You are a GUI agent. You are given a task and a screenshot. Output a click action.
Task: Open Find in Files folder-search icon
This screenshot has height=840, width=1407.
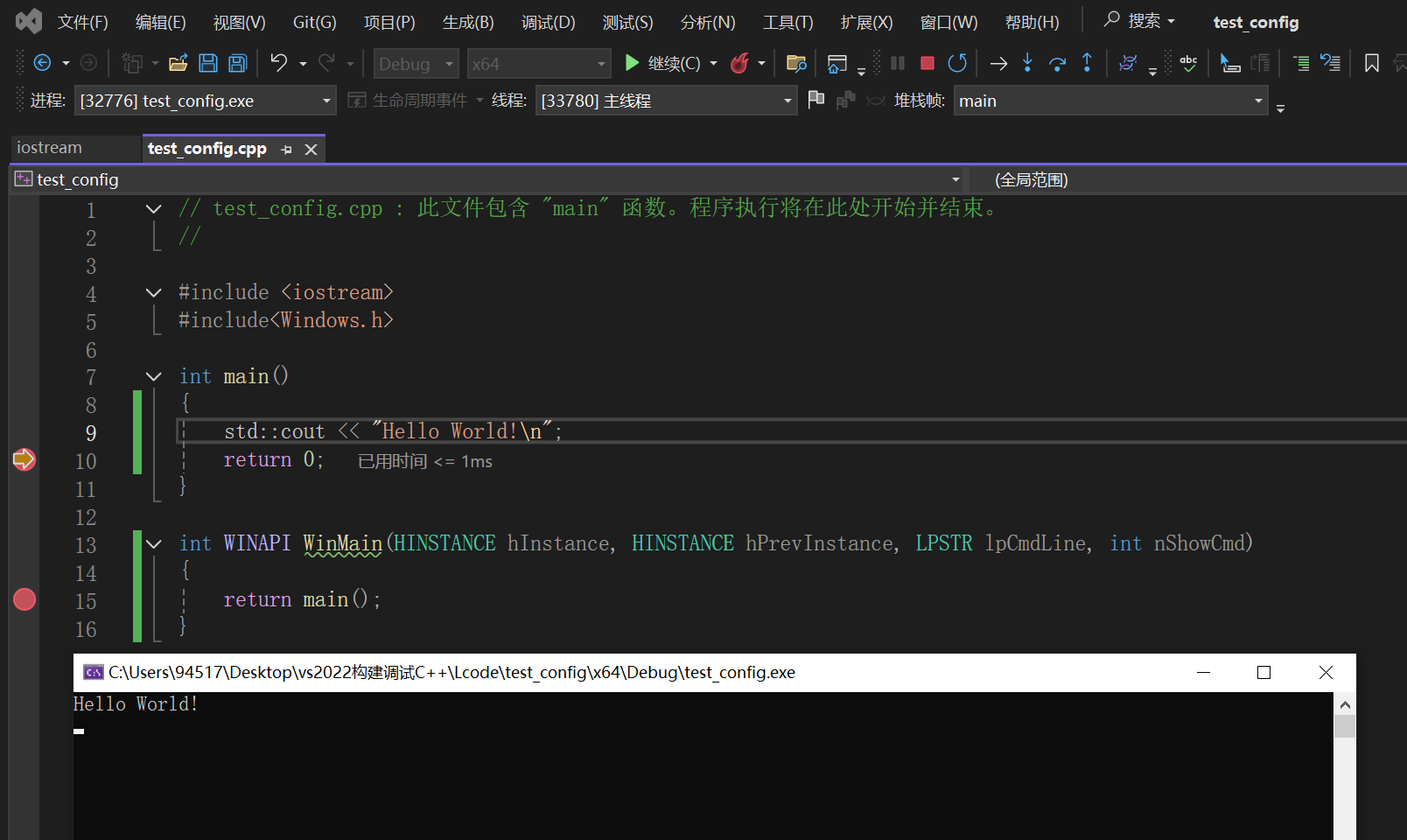pyautogui.click(x=796, y=63)
